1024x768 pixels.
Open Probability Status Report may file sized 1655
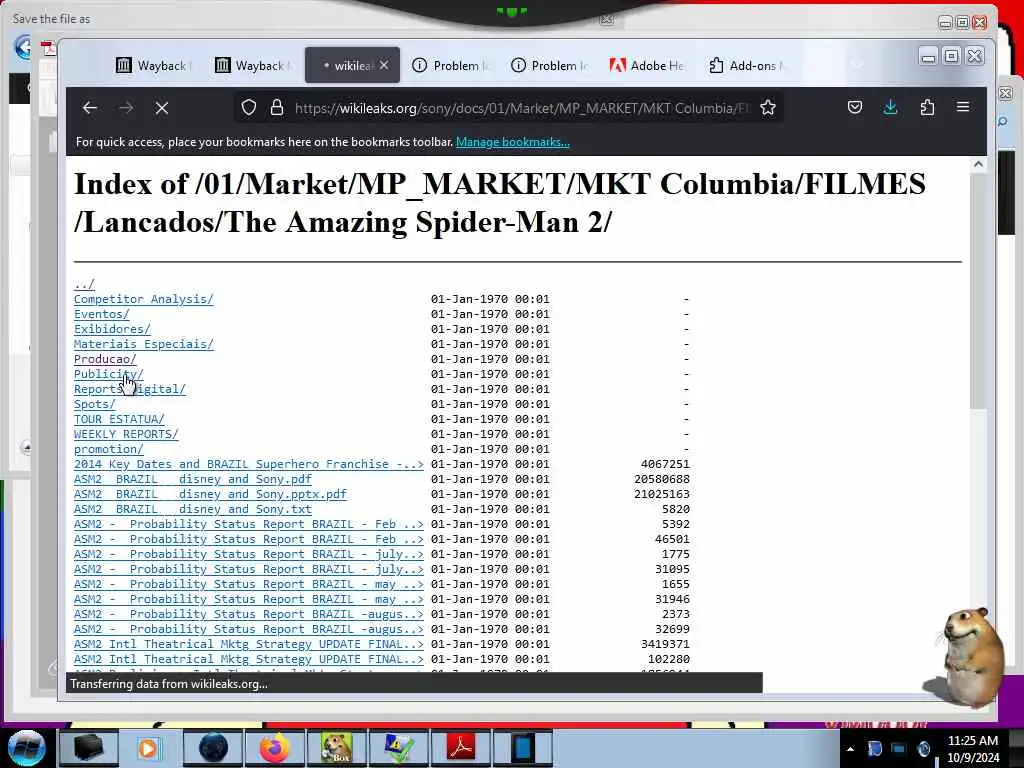[249, 584]
